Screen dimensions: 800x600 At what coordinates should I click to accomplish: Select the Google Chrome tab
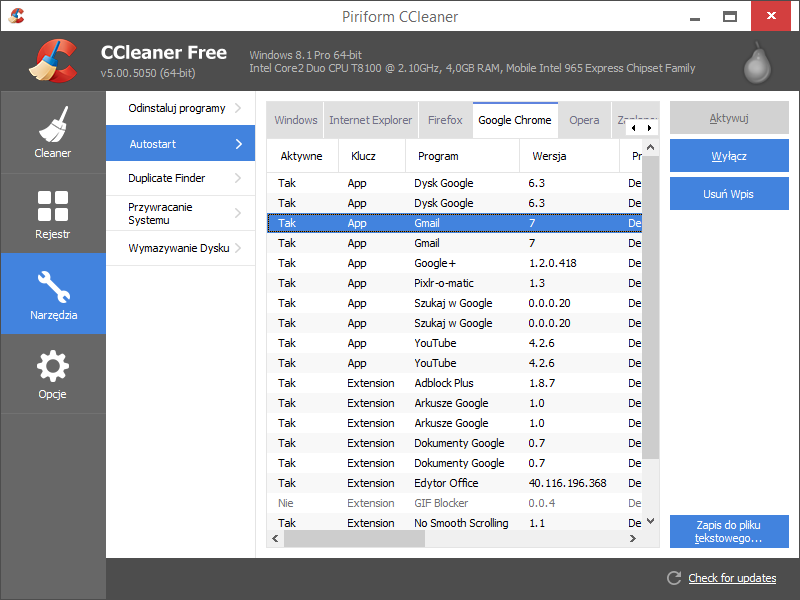(515, 120)
